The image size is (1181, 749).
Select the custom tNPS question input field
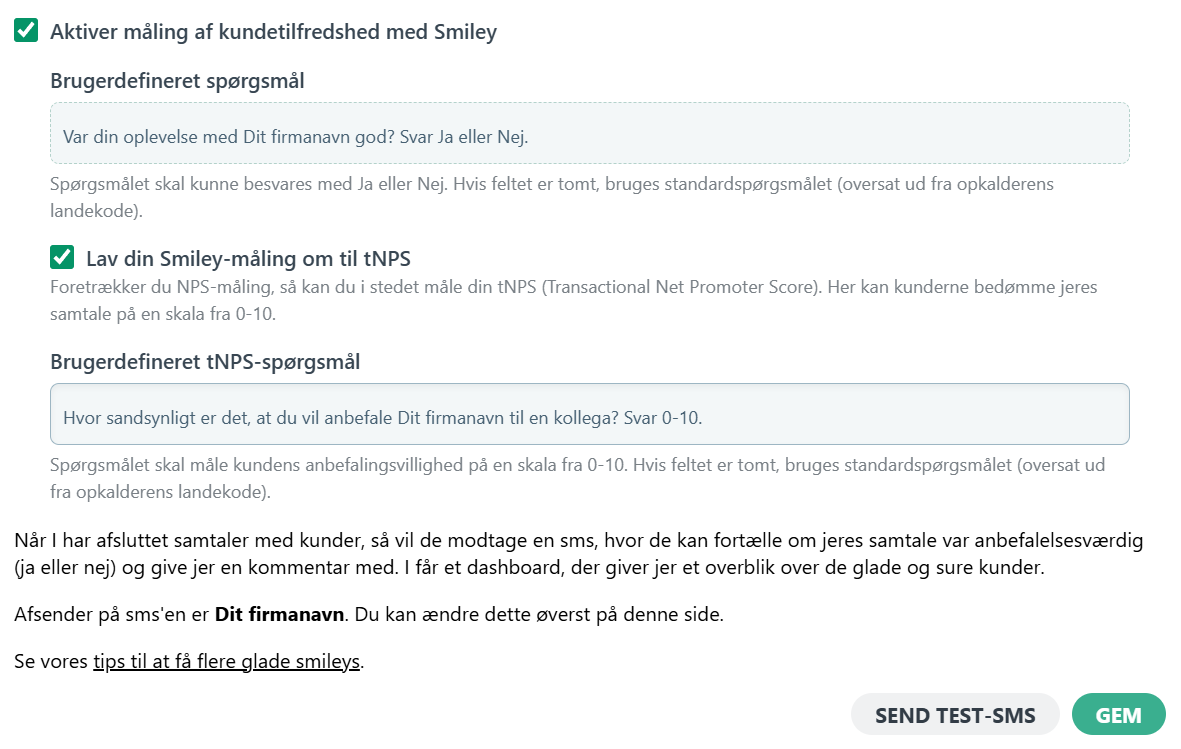(588, 413)
